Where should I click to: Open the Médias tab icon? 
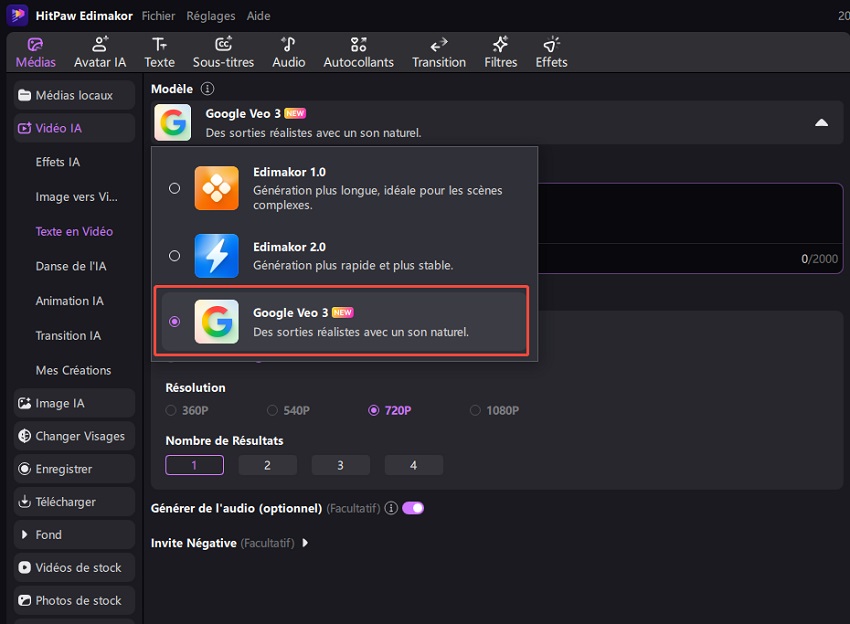pyautogui.click(x=35, y=44)
